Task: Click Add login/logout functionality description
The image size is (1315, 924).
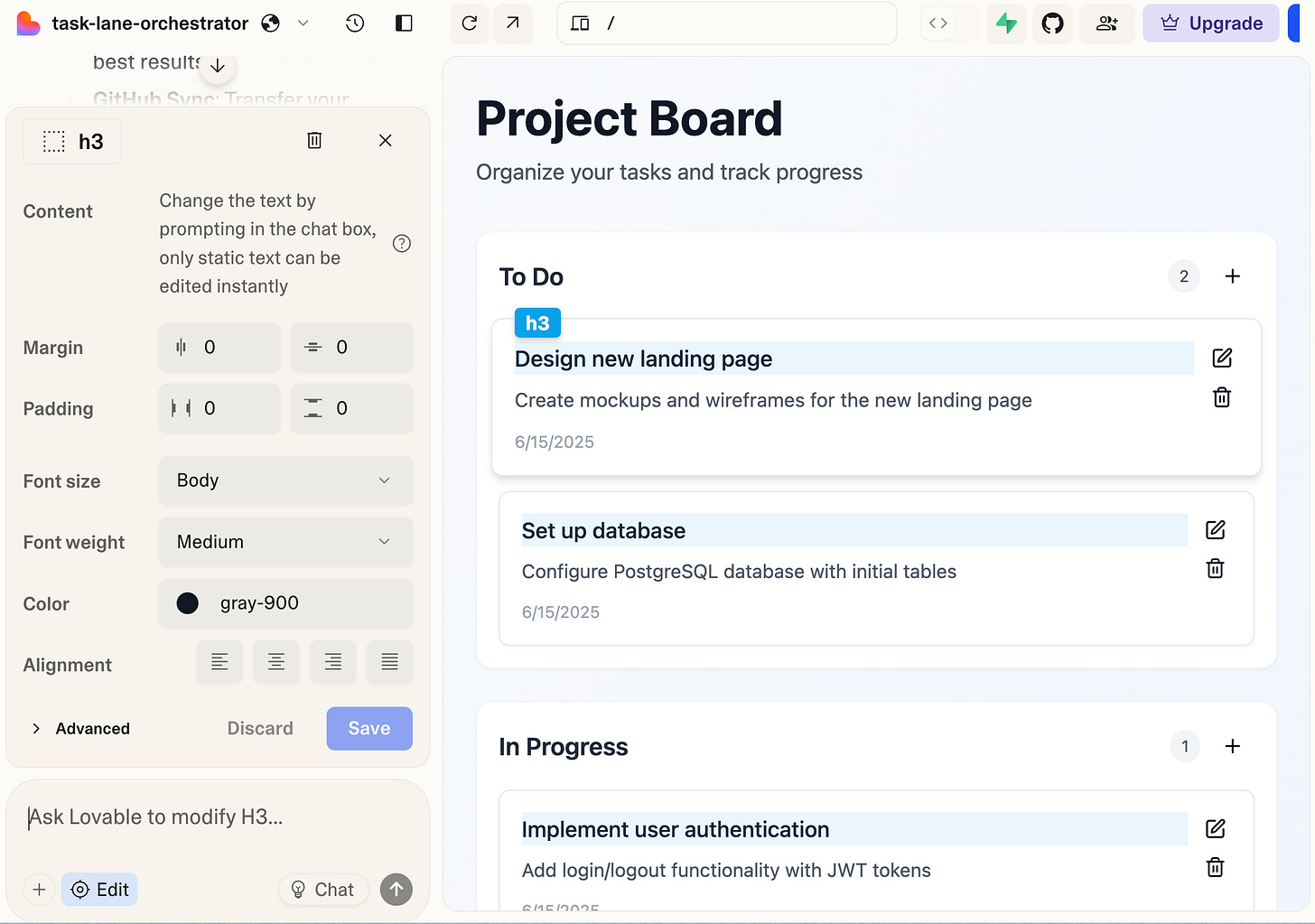Action: 726,871
